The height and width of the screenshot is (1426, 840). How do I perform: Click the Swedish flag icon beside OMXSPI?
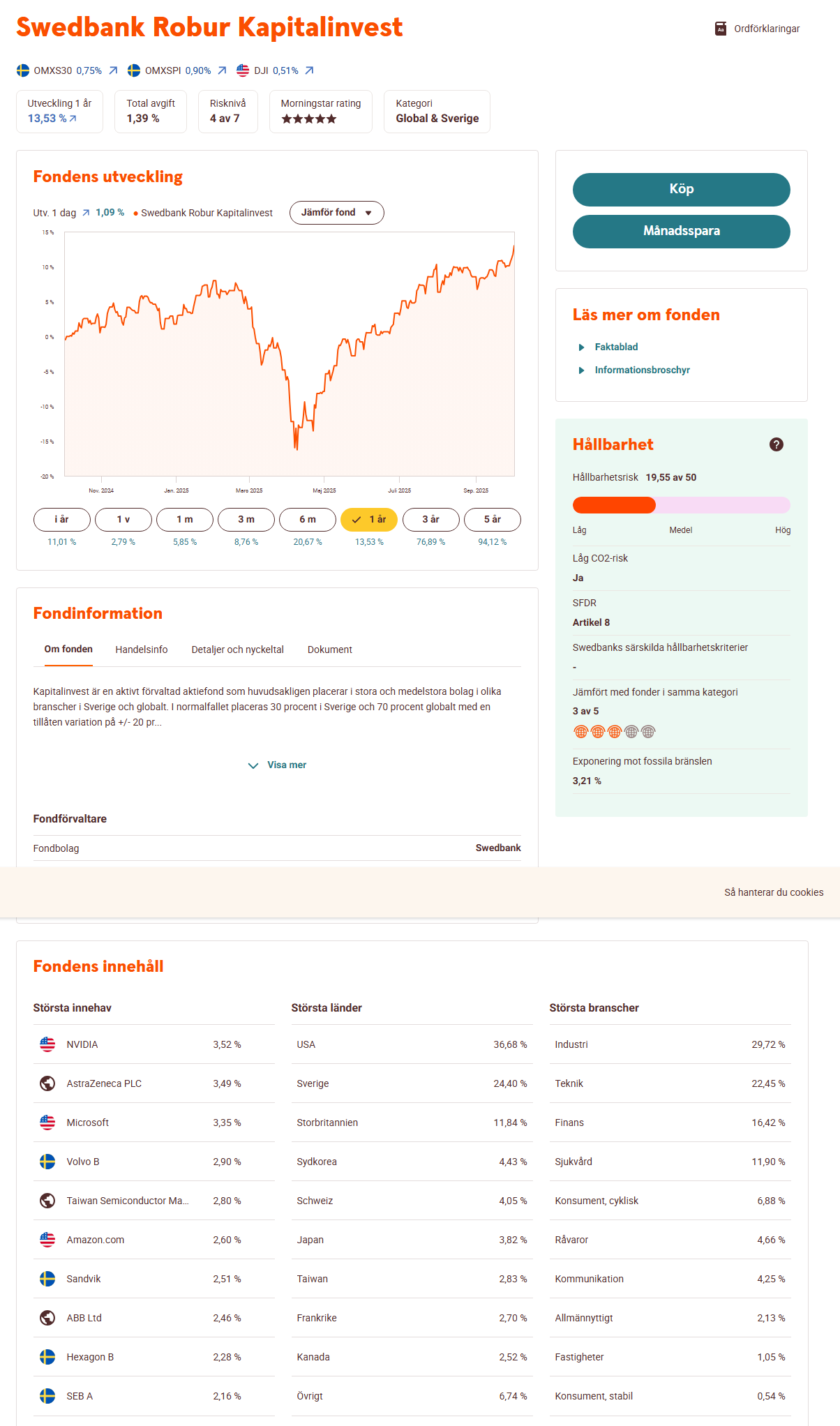click(x=134, y=70)
